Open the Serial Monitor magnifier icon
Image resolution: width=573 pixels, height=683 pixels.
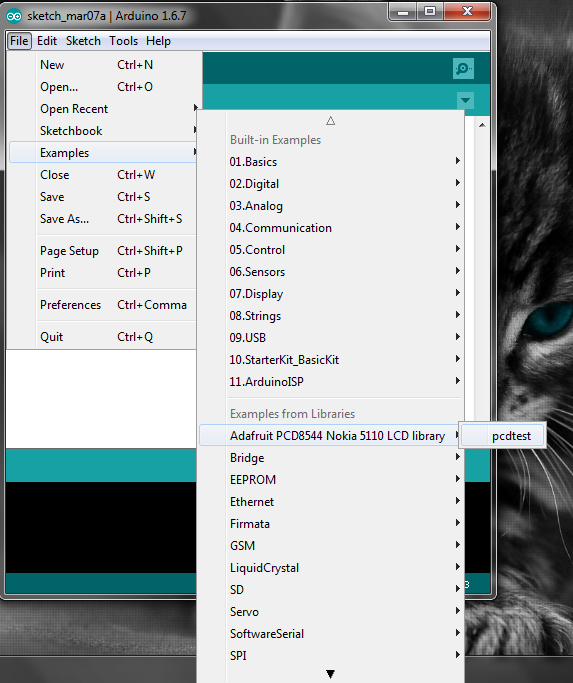tap(463, 69)
